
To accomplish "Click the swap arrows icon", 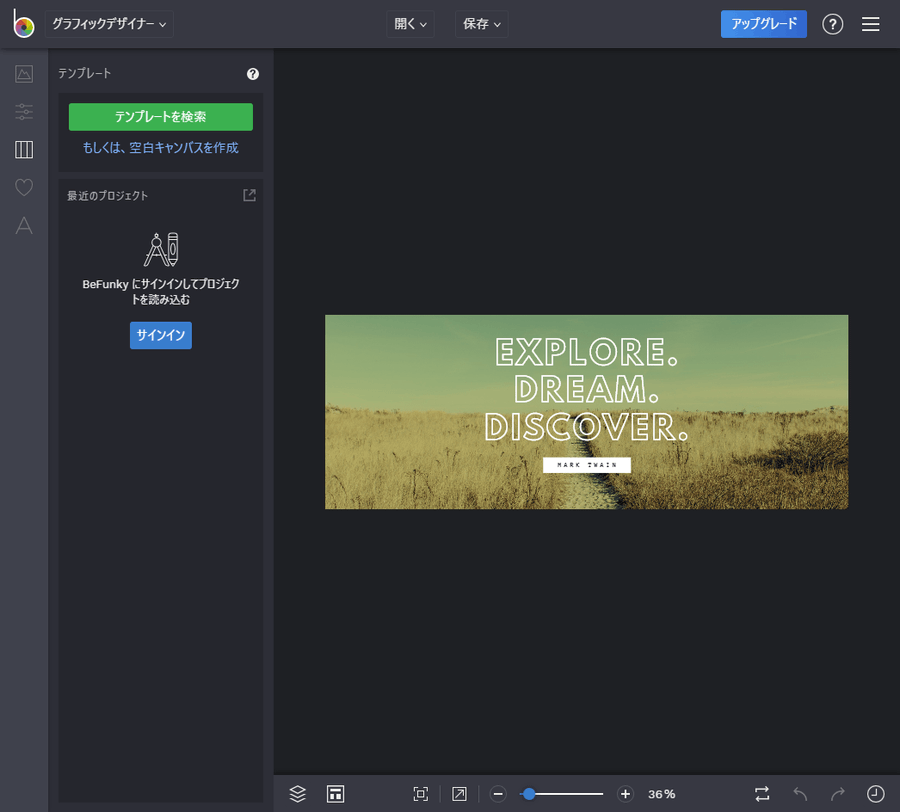I will [762, 794].
